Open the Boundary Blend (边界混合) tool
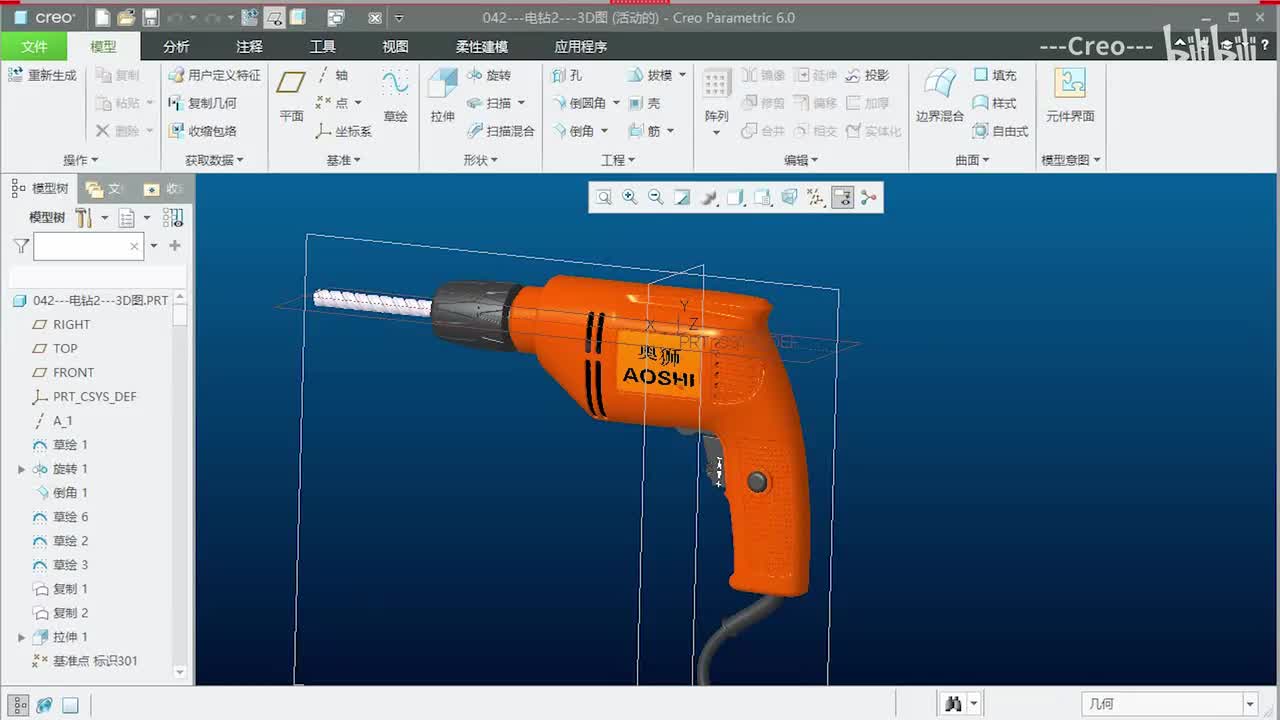Image resolution: width=1280 pixels, height=720 pixels. [x=940, y=96]
